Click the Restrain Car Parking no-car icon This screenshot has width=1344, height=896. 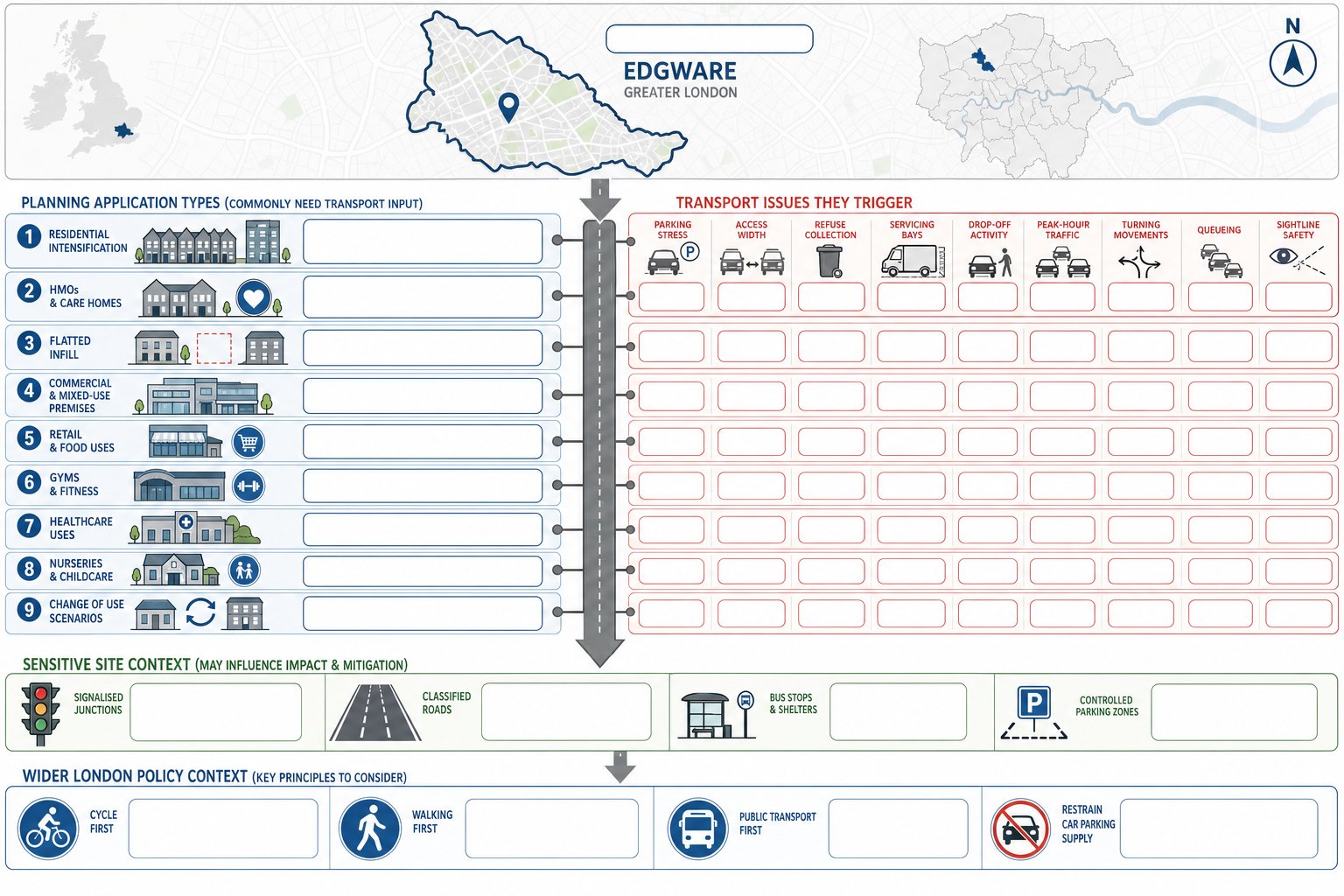click(x=1020, y=829)
